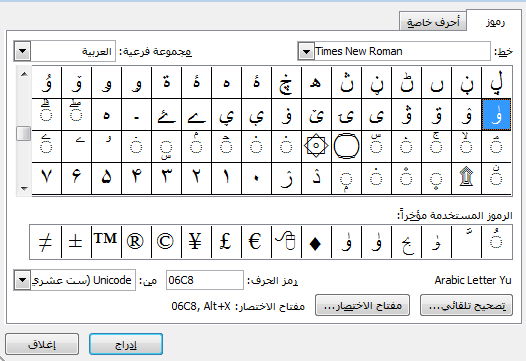Open the Times New Roman font dropdown
This screenshot has height=361, width=526.
[x=306, y=51]
